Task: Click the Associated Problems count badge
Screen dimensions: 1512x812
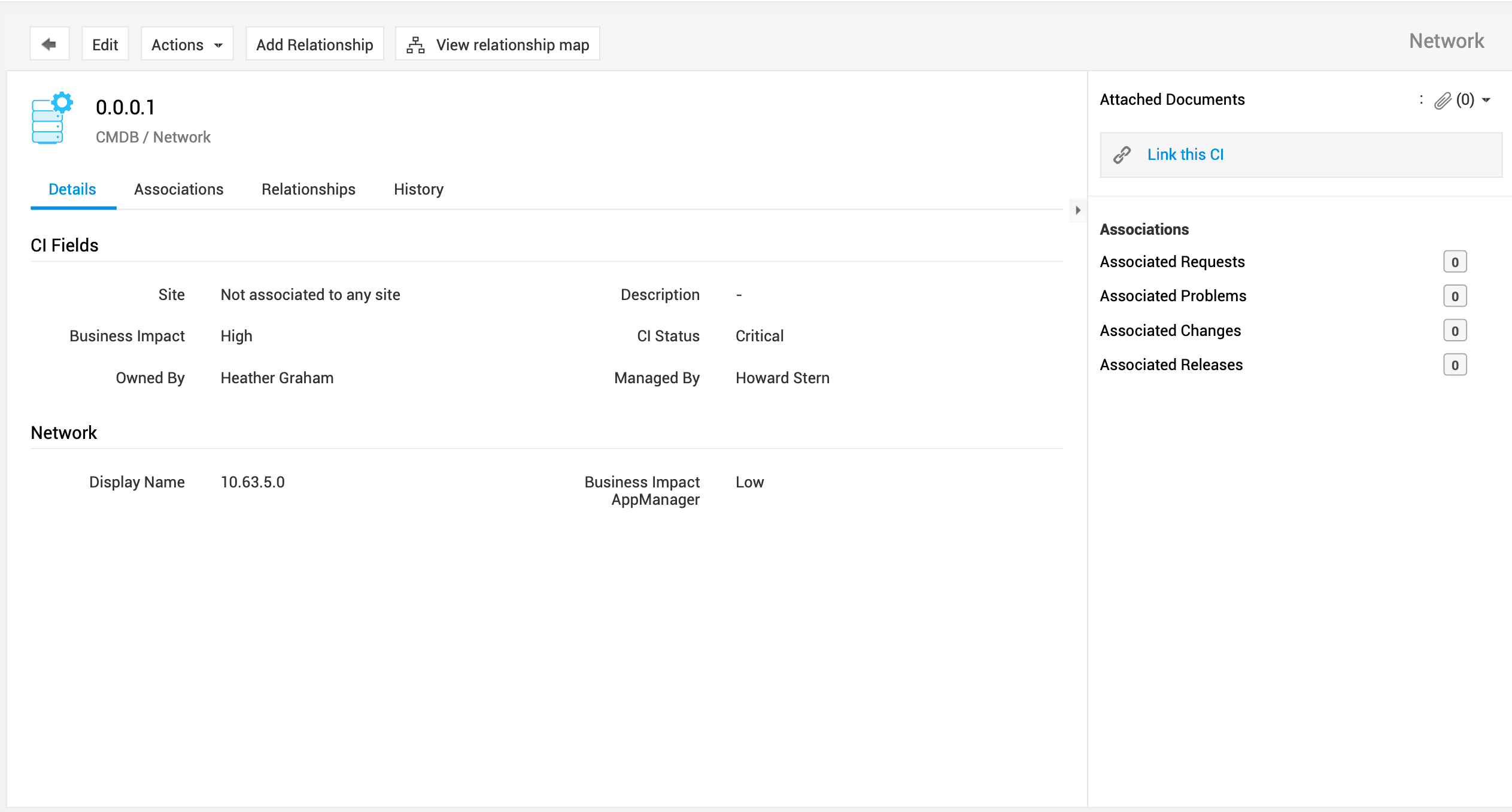Action: coord(1455,296)
